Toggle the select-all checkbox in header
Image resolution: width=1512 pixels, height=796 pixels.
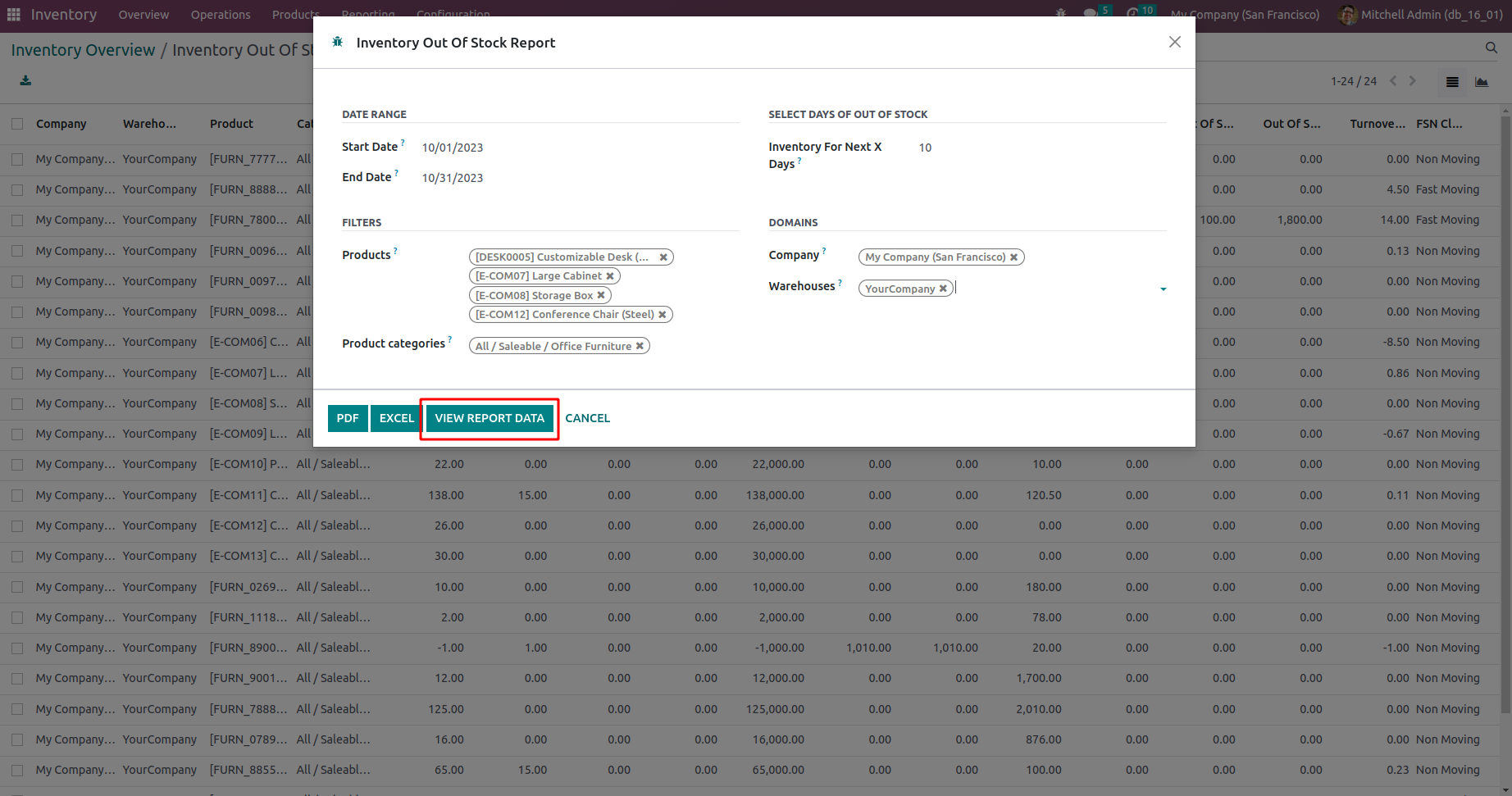click(17, 124)
